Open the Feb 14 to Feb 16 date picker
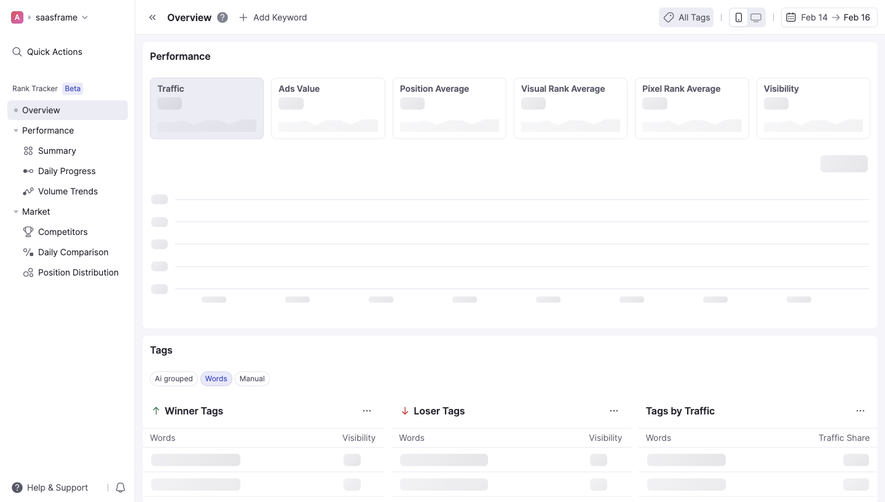 point(829,18)
